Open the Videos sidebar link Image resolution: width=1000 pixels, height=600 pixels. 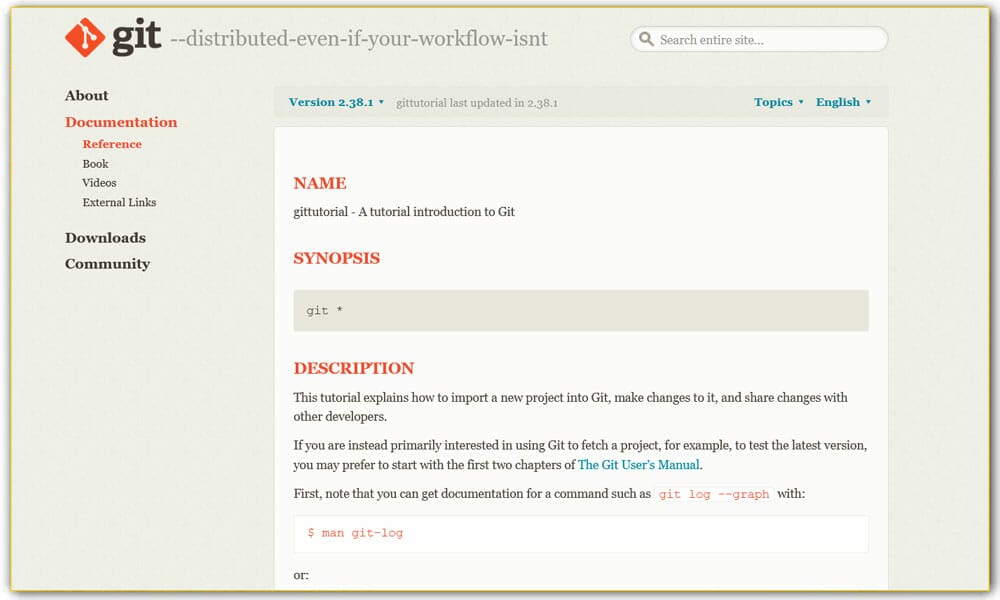pyautogui.click(x=99, y=183)
